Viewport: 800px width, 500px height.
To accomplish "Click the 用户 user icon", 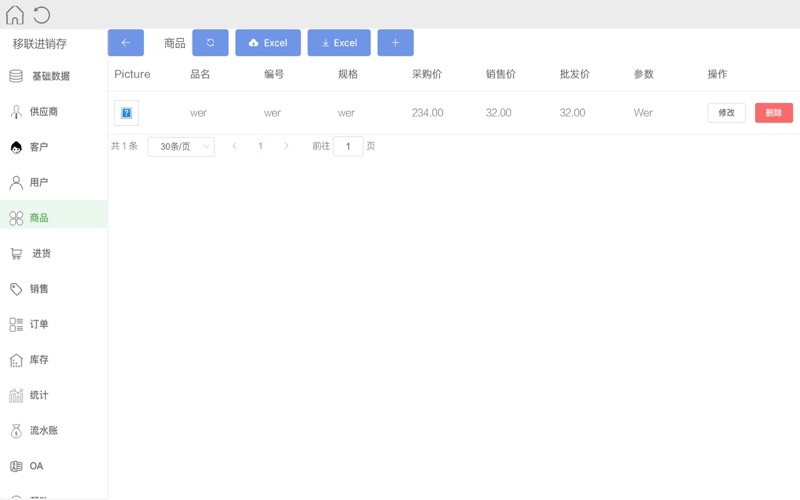I will click(x=16, y=183).
